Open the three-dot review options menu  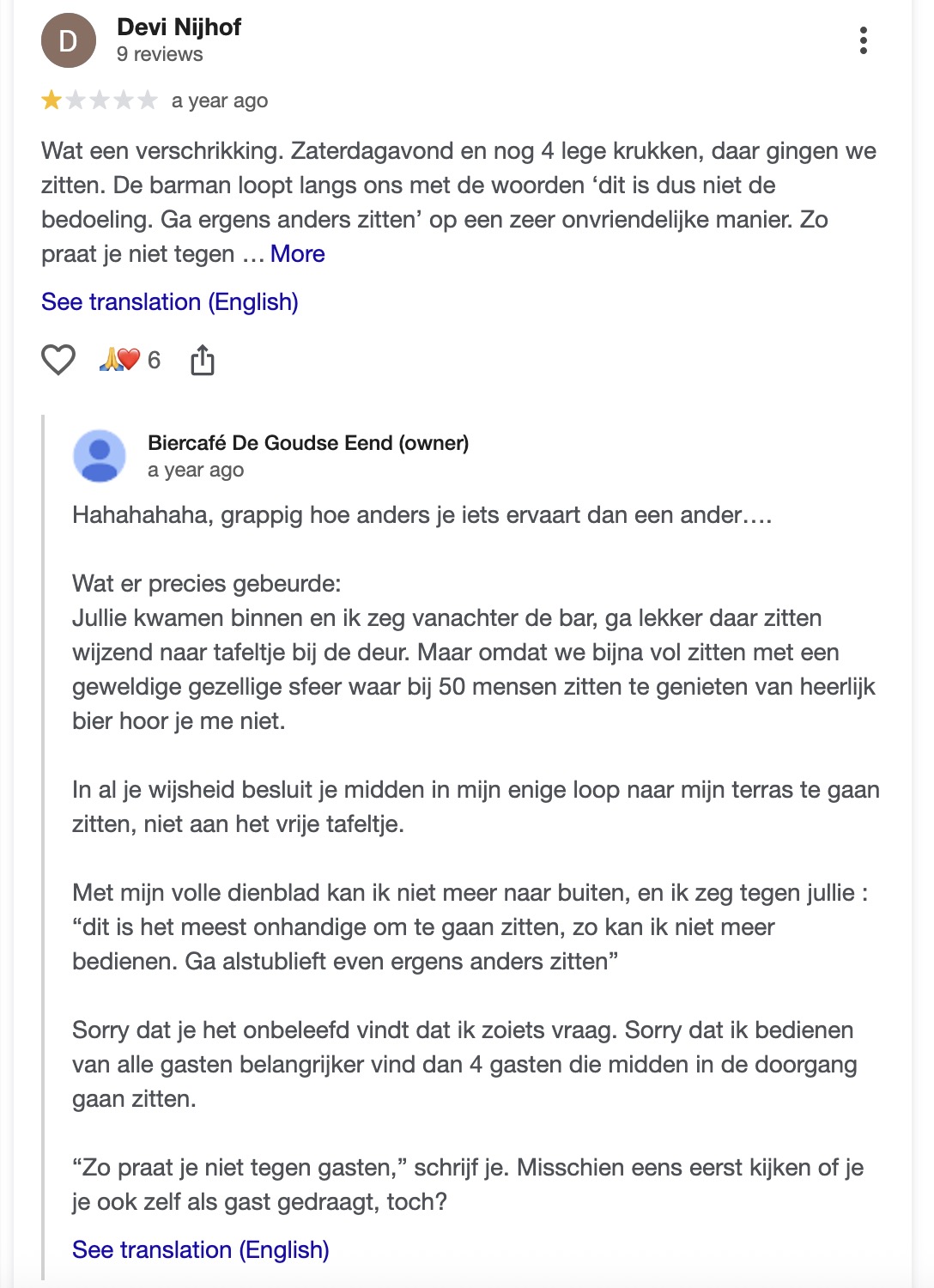click(x=863, y=40)
